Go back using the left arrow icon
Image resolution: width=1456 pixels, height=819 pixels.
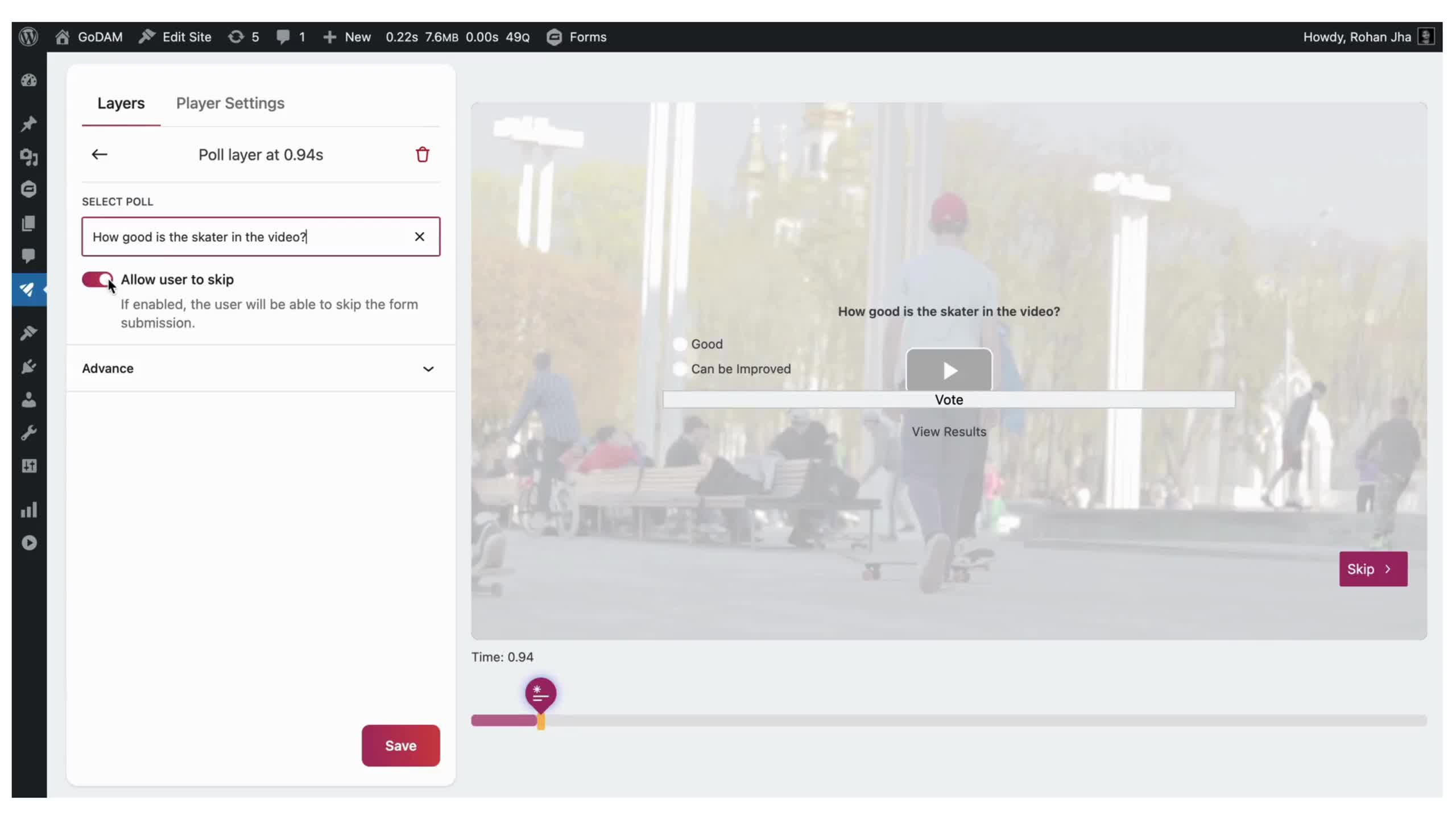coord(100,155)
